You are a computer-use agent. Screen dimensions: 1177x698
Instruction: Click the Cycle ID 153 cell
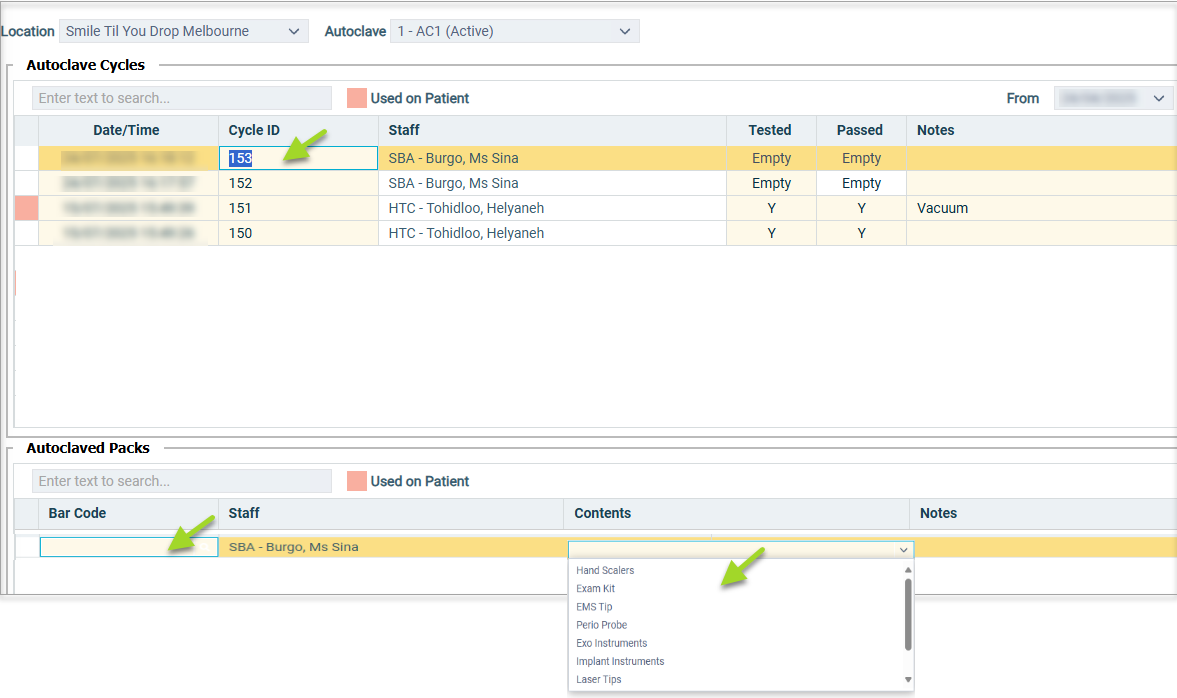[x=298, y=158]
